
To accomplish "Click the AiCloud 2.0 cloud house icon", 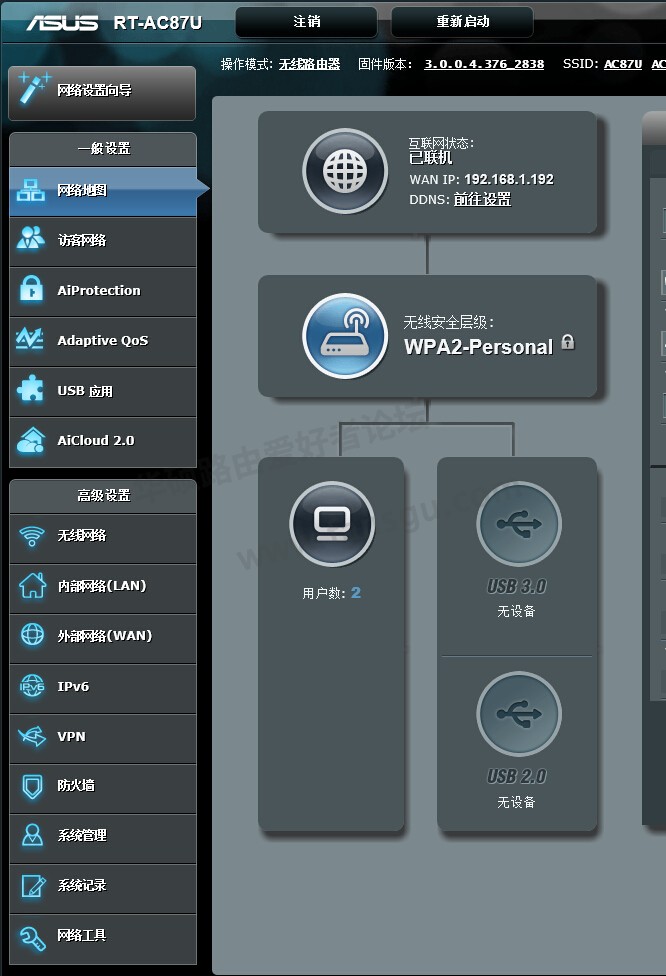I will (31, 440).
